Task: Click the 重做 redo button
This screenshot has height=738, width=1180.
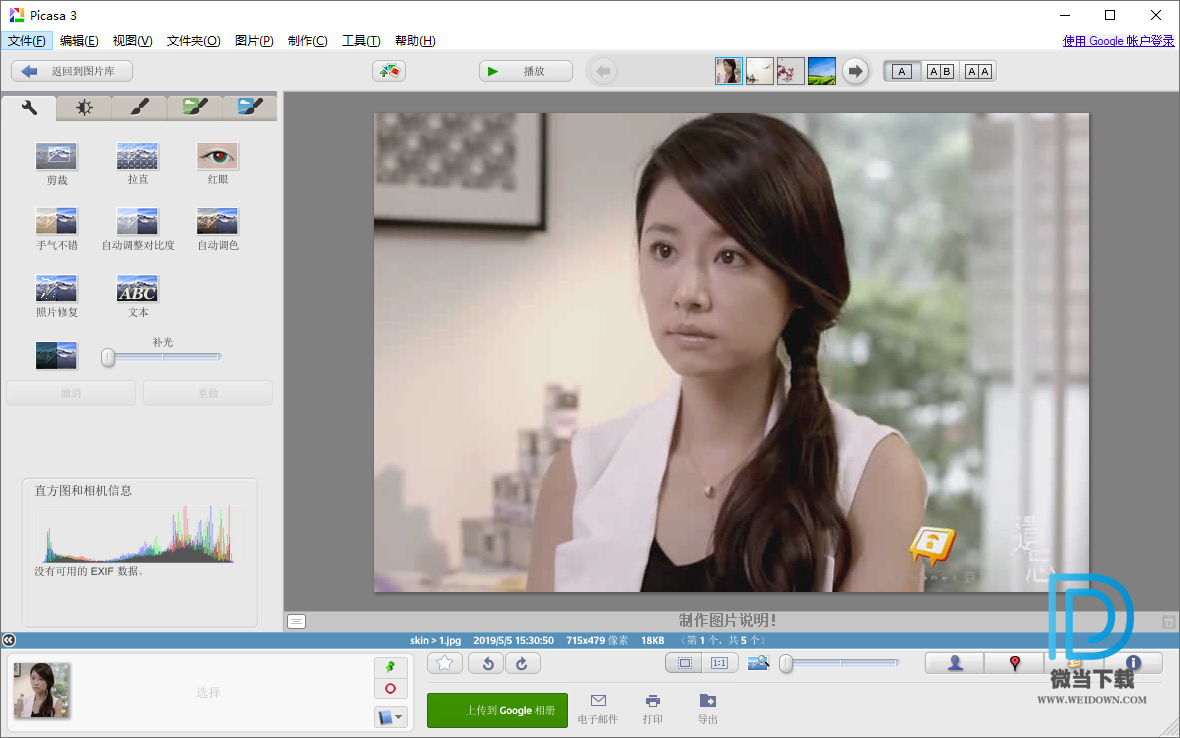Action: point(208,393)
